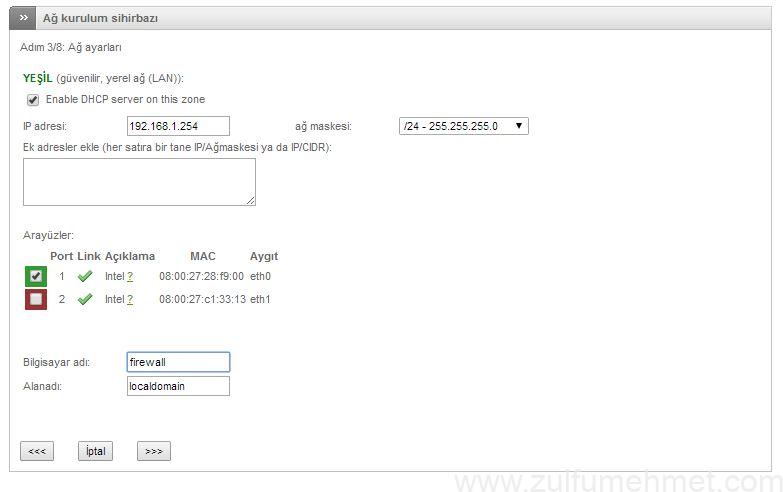Click the double-arrow icon in wizard header
The width and height of the screenshot is (783, 492).
(x=23, y=18)
